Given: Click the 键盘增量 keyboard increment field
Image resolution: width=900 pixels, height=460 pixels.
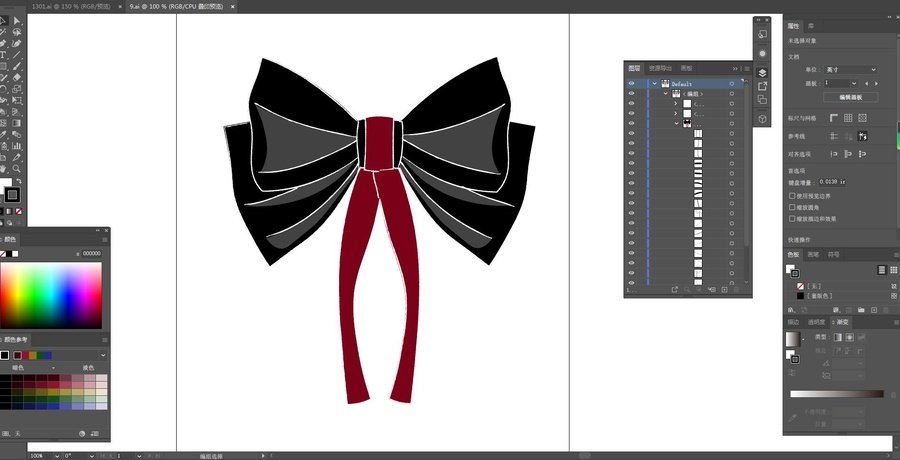Looking at the screenshot, I should coord(832,182).
